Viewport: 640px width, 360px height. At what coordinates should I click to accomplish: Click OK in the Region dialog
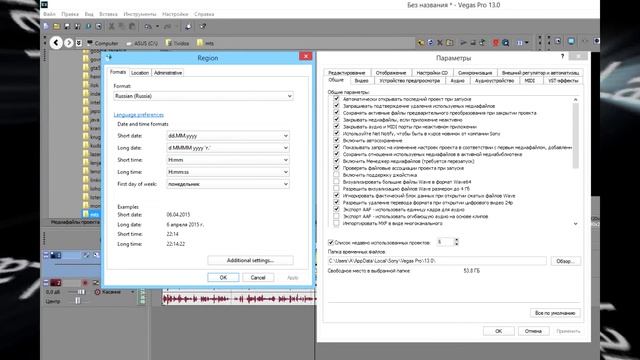[x=223, y=278]
